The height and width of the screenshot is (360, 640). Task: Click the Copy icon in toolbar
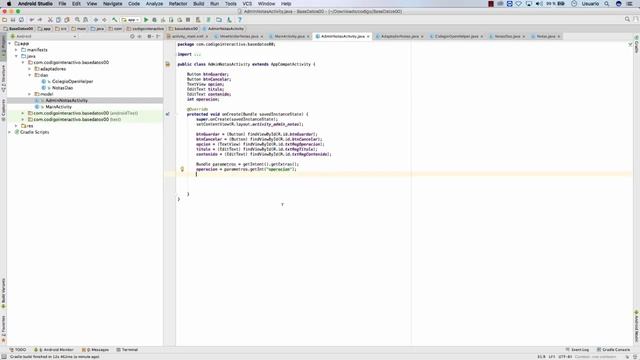58,20
